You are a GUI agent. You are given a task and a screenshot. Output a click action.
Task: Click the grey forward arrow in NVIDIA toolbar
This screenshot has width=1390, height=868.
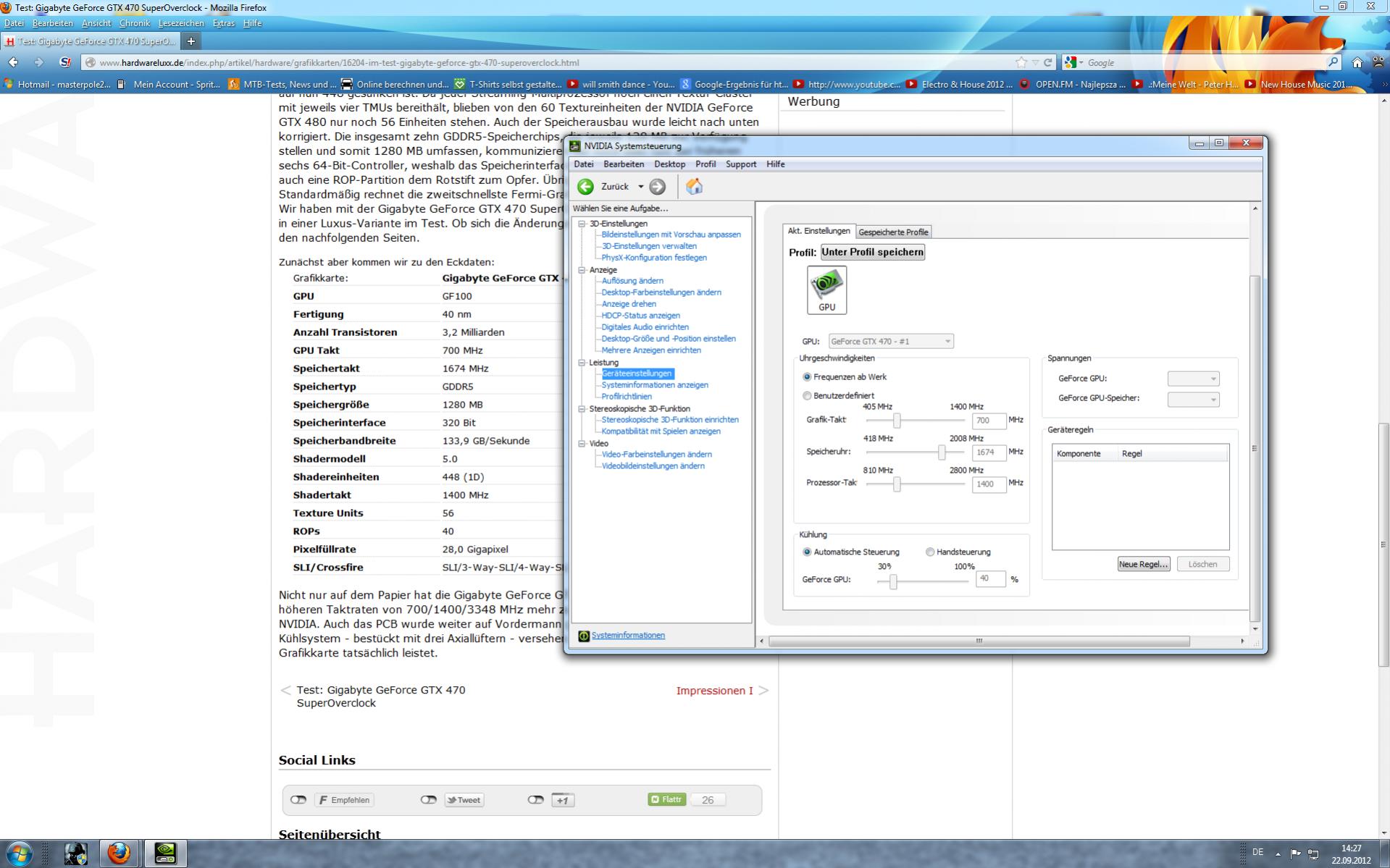657,187
